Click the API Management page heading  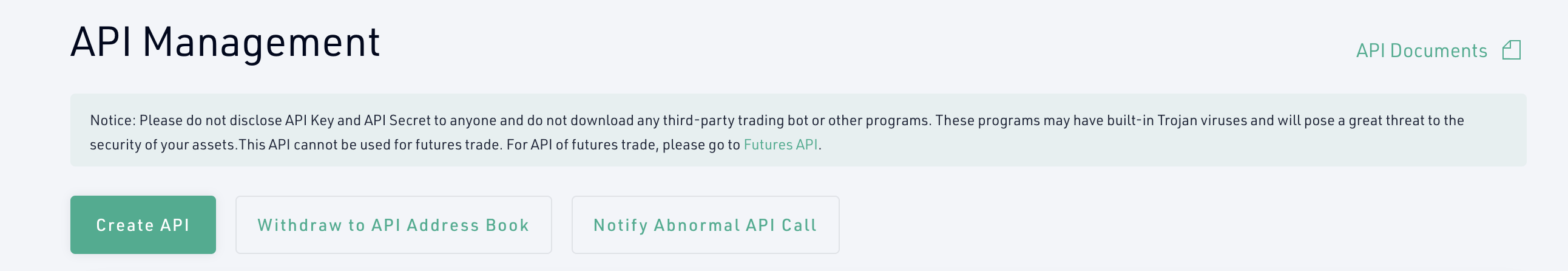point(225,43)
